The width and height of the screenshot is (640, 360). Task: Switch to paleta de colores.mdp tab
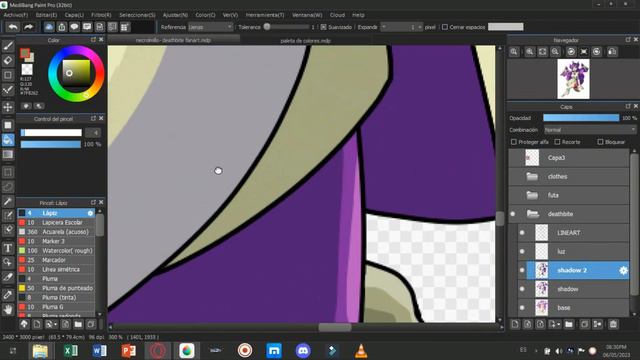tap(306, 41)
